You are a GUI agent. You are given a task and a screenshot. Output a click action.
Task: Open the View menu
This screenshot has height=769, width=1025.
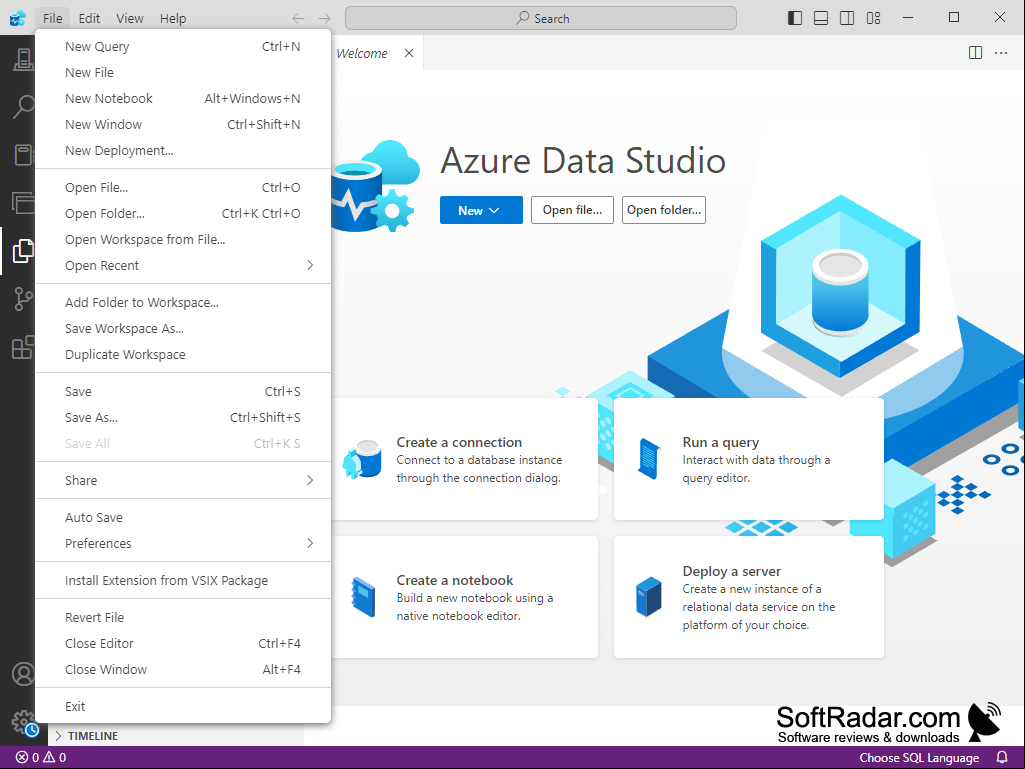pyautogui.click(x=129, y=18)
